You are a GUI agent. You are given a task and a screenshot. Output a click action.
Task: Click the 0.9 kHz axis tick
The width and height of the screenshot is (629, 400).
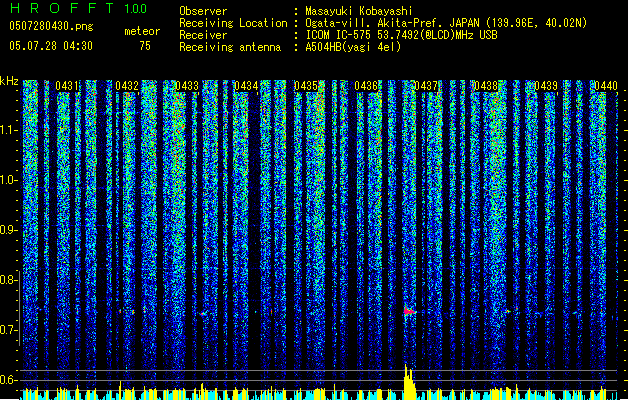(x=9, y=230)
